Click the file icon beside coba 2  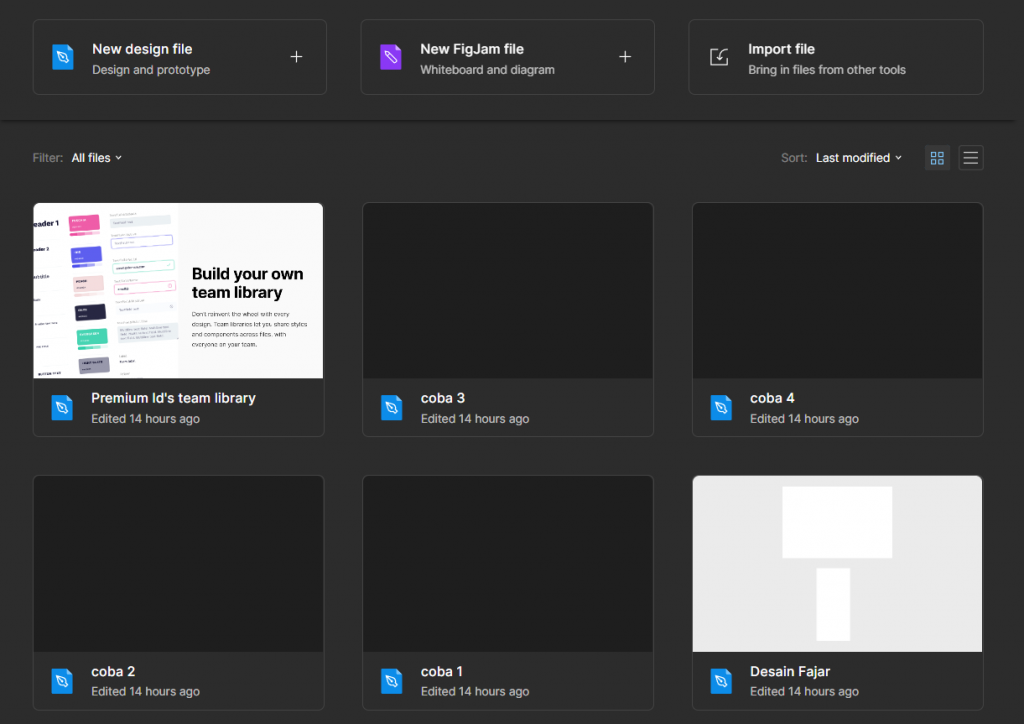click(x=63, y=681)
